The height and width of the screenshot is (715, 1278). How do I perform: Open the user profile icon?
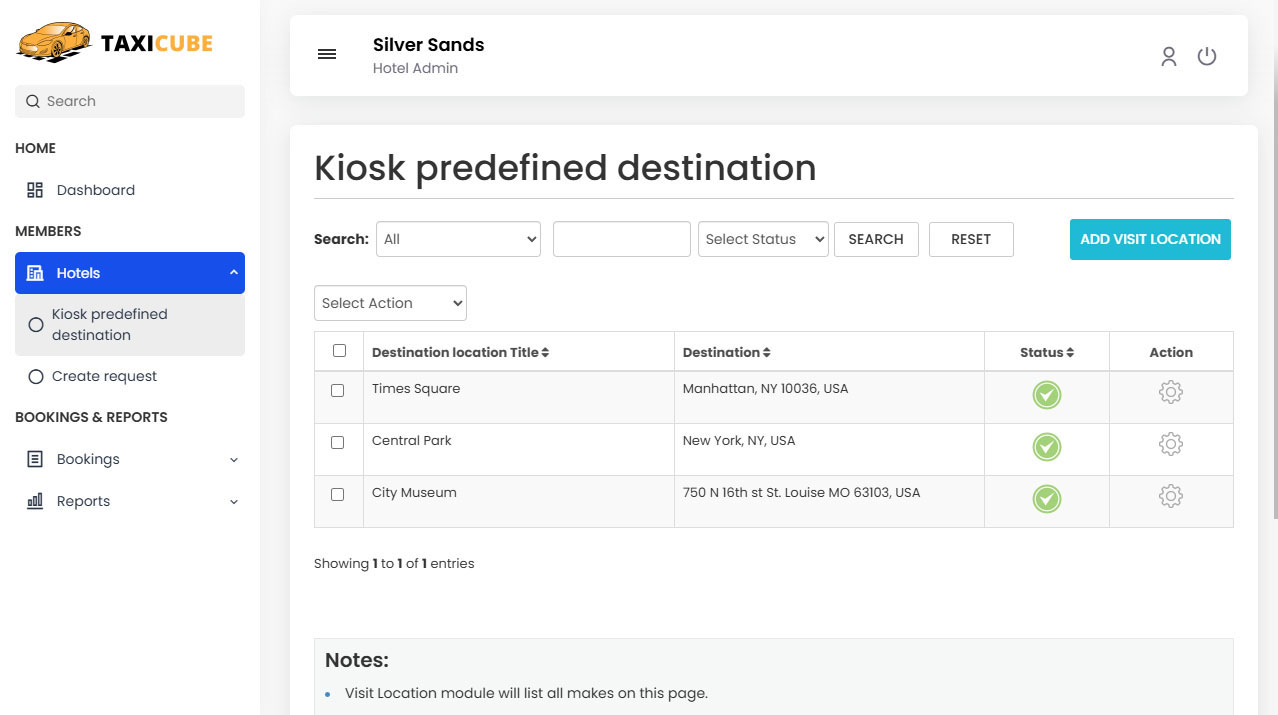pos(1168,56)
